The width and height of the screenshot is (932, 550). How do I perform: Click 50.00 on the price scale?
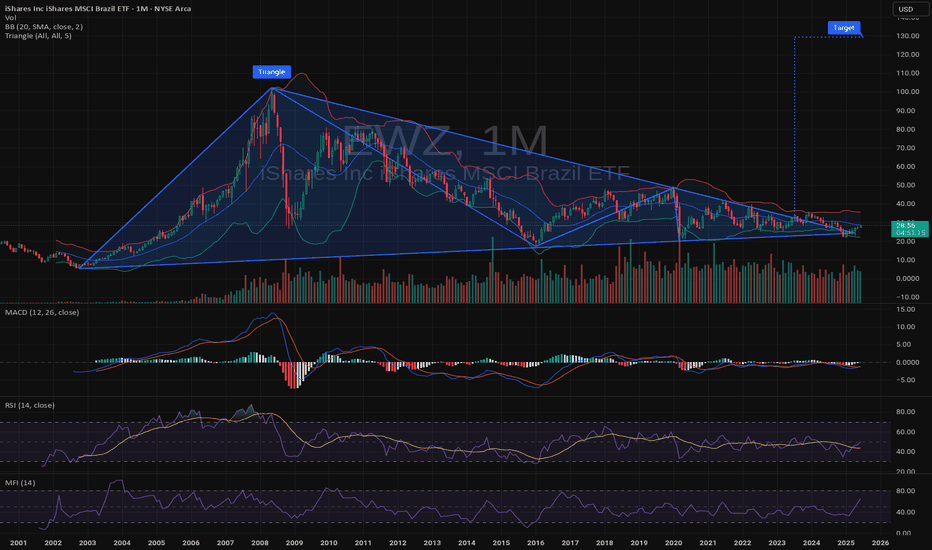click(908, 185)
